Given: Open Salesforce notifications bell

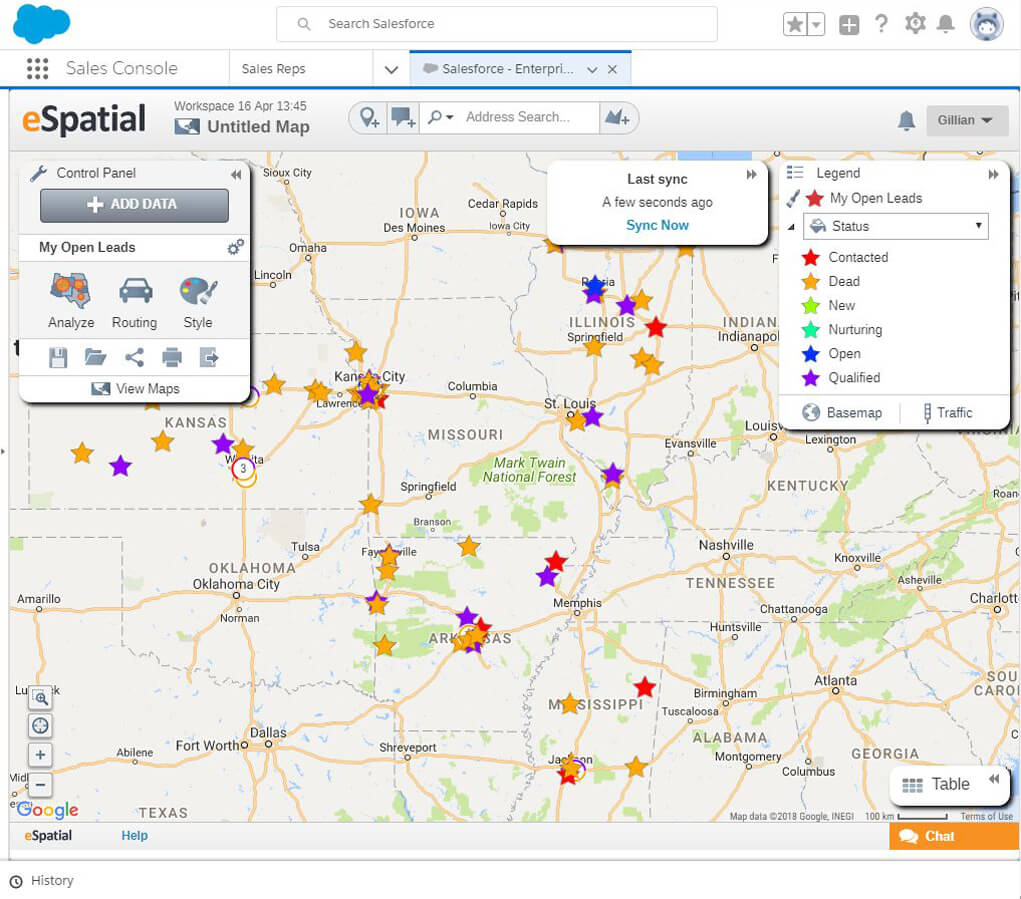Looking at the screenshot, I should coord(945,25).
